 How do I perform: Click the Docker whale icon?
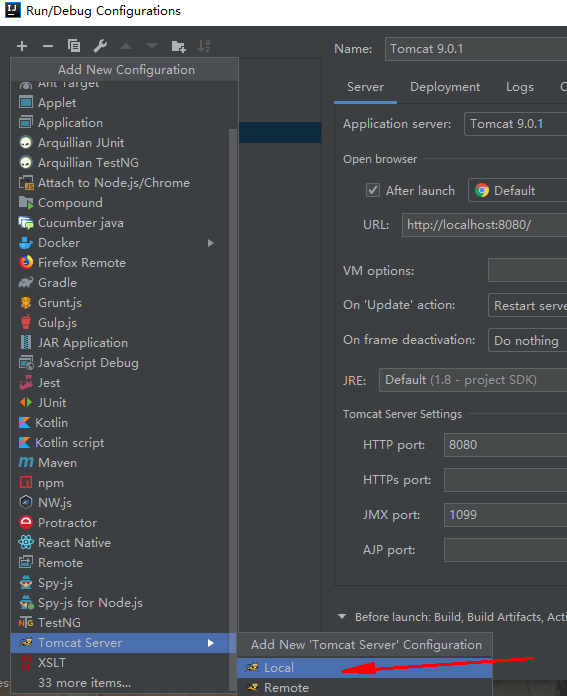click(x=26, y=243)
